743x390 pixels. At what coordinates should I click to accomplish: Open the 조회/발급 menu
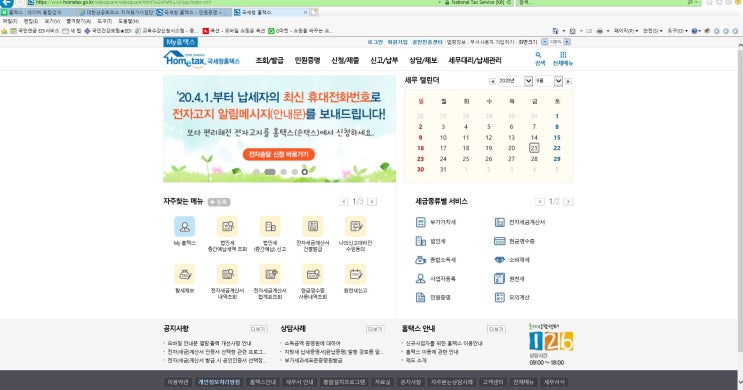tap(269, 61)
